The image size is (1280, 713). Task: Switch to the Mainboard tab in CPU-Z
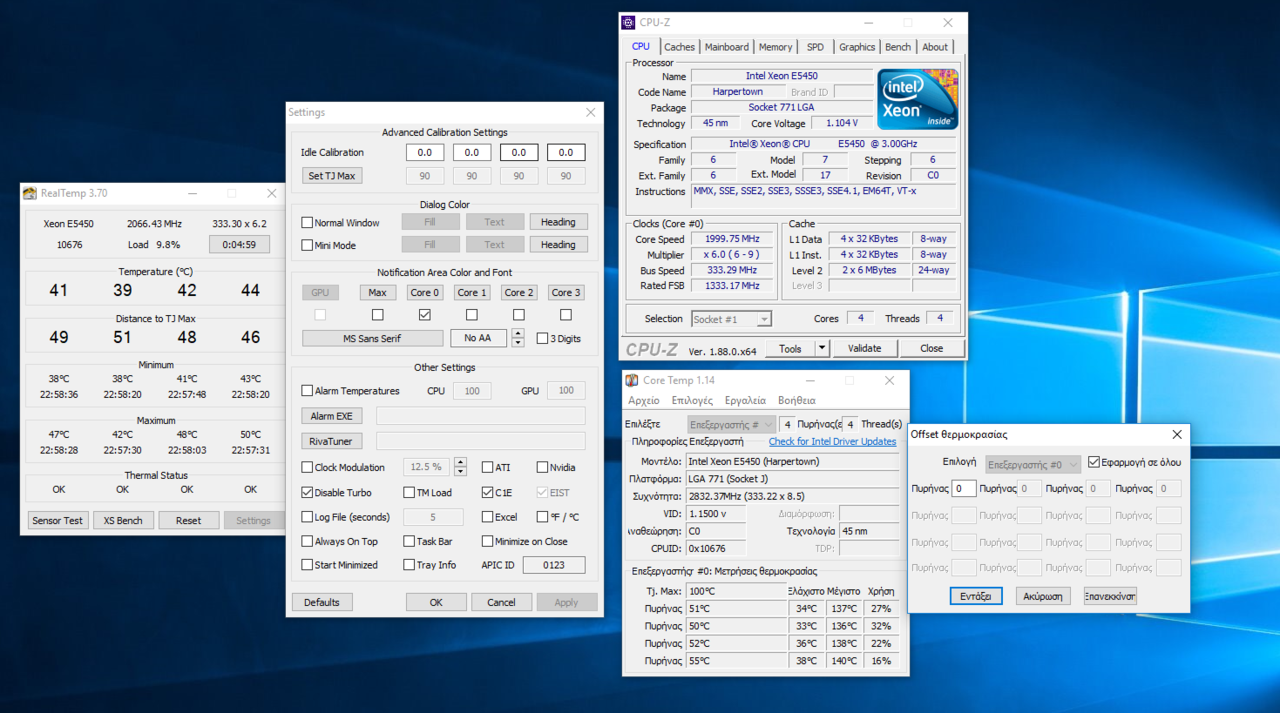tap(726, 47)
